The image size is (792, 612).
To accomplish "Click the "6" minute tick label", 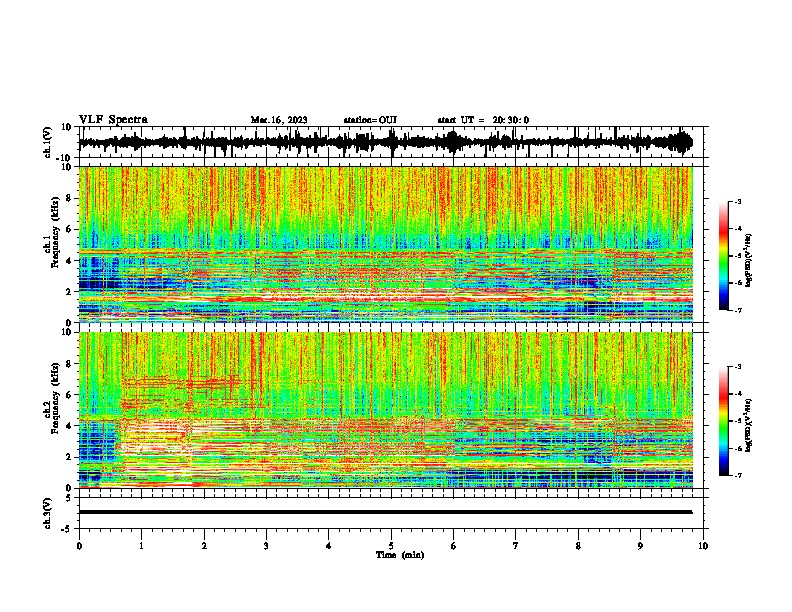I will [454, 546].
